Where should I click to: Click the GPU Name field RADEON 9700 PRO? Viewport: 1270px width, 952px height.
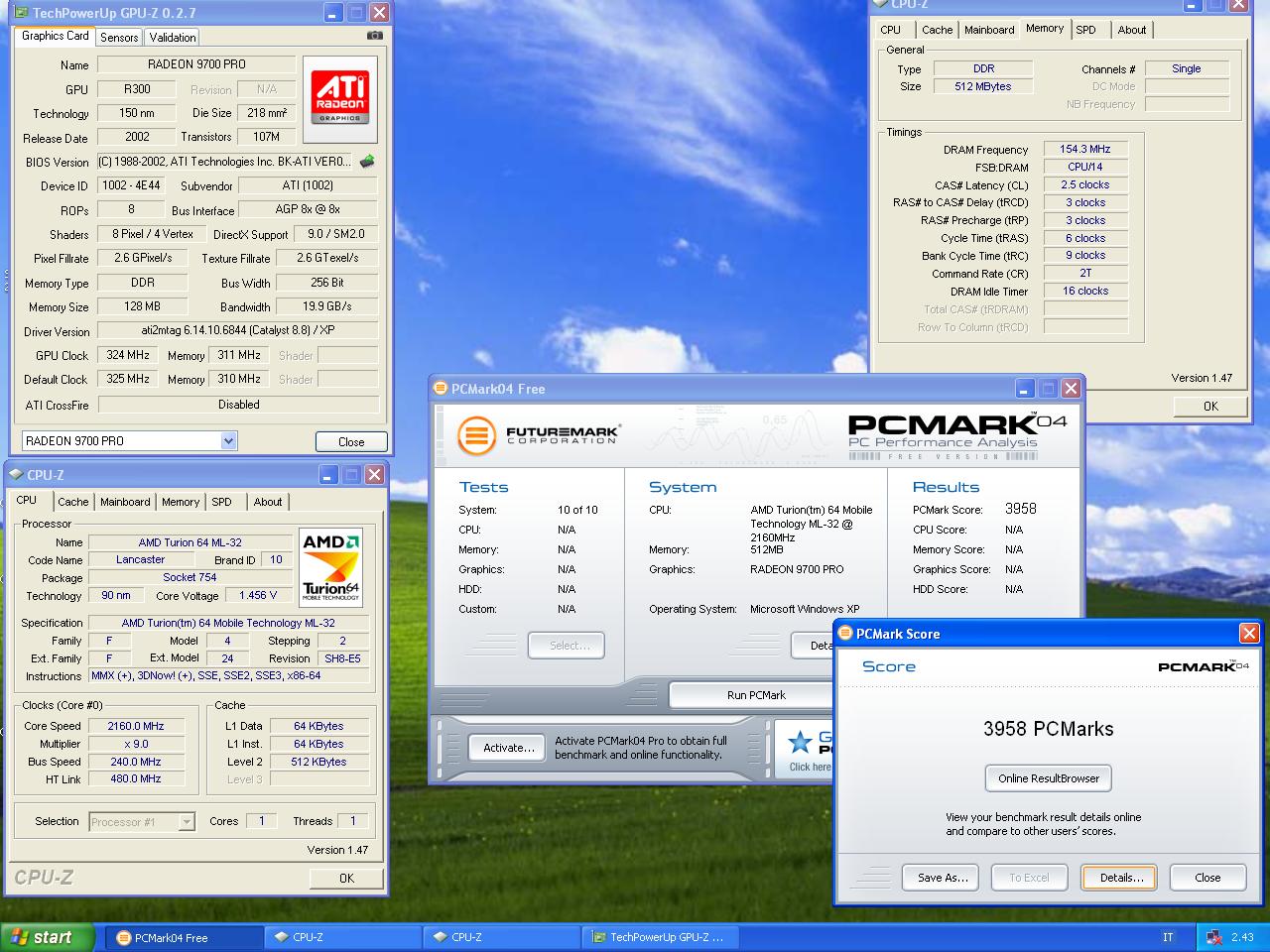point(196,64)
